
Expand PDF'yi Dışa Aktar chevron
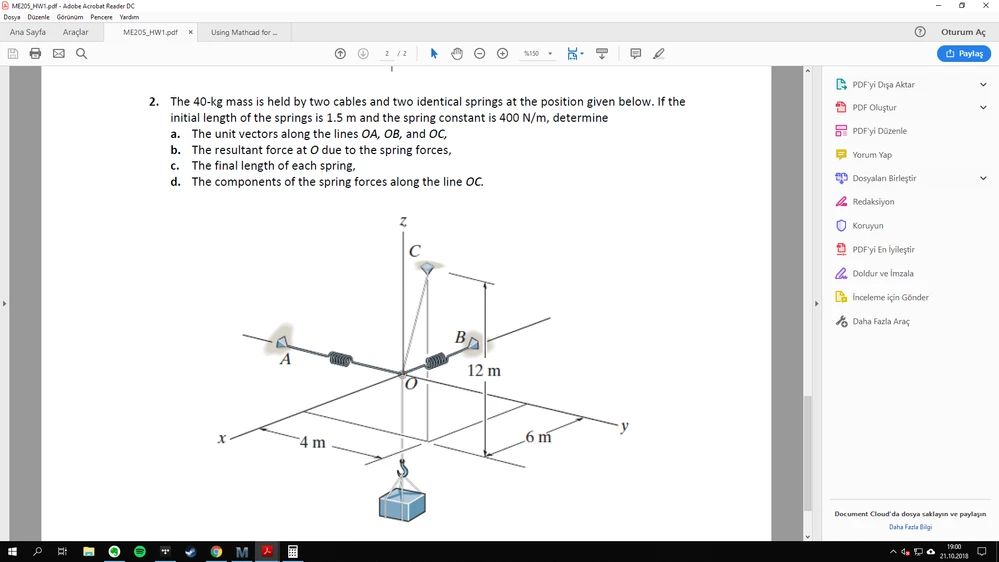(x=983, y=84)
